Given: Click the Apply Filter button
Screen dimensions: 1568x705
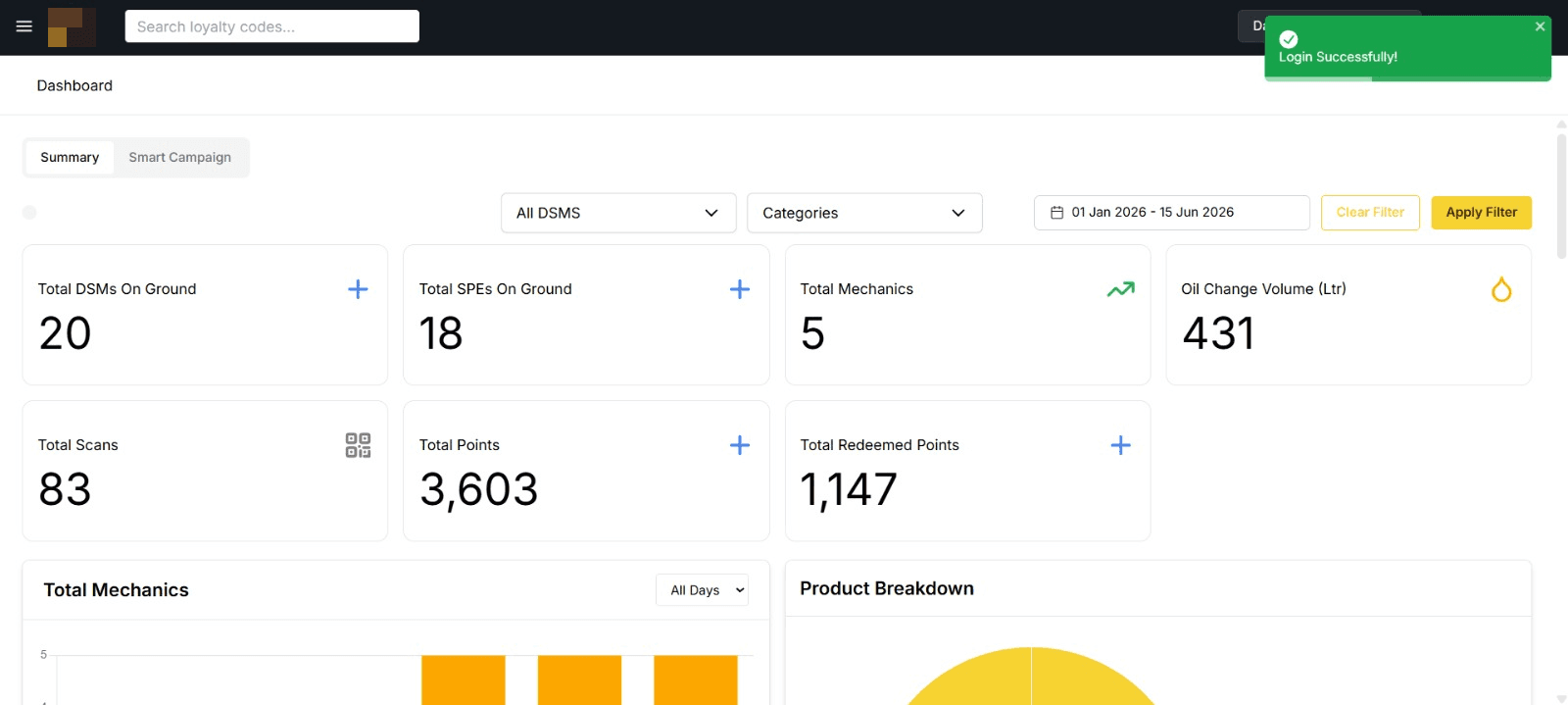Looking at the screenshot, I should 1481,213.
